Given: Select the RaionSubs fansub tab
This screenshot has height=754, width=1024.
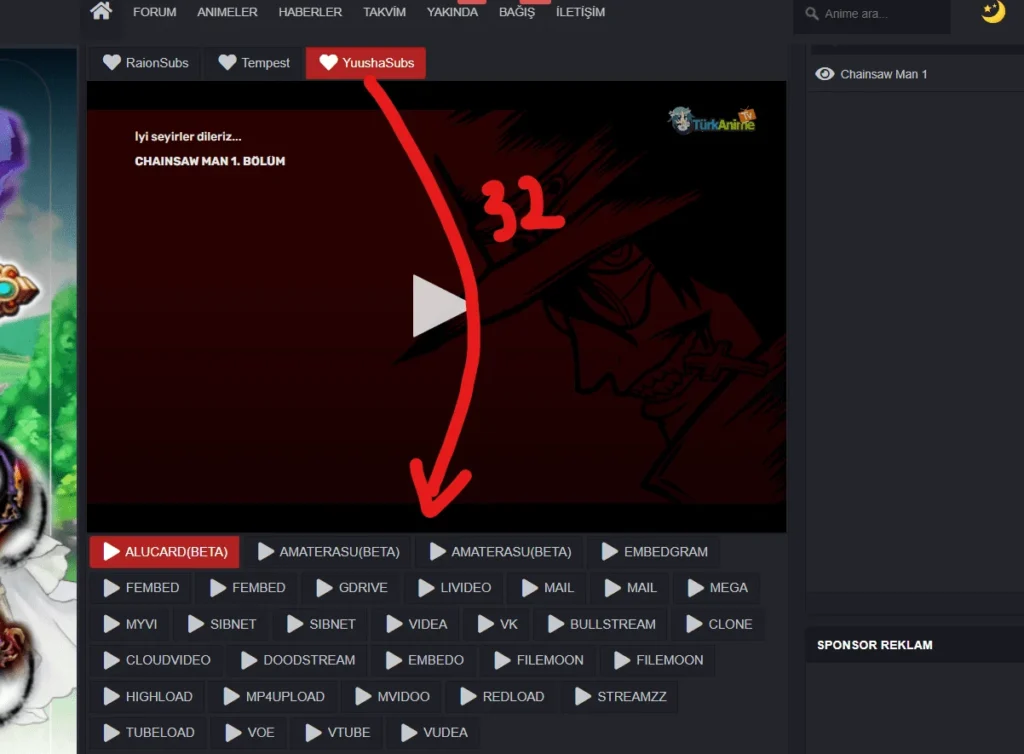Looking at the screenshot, I should point(145,63).
